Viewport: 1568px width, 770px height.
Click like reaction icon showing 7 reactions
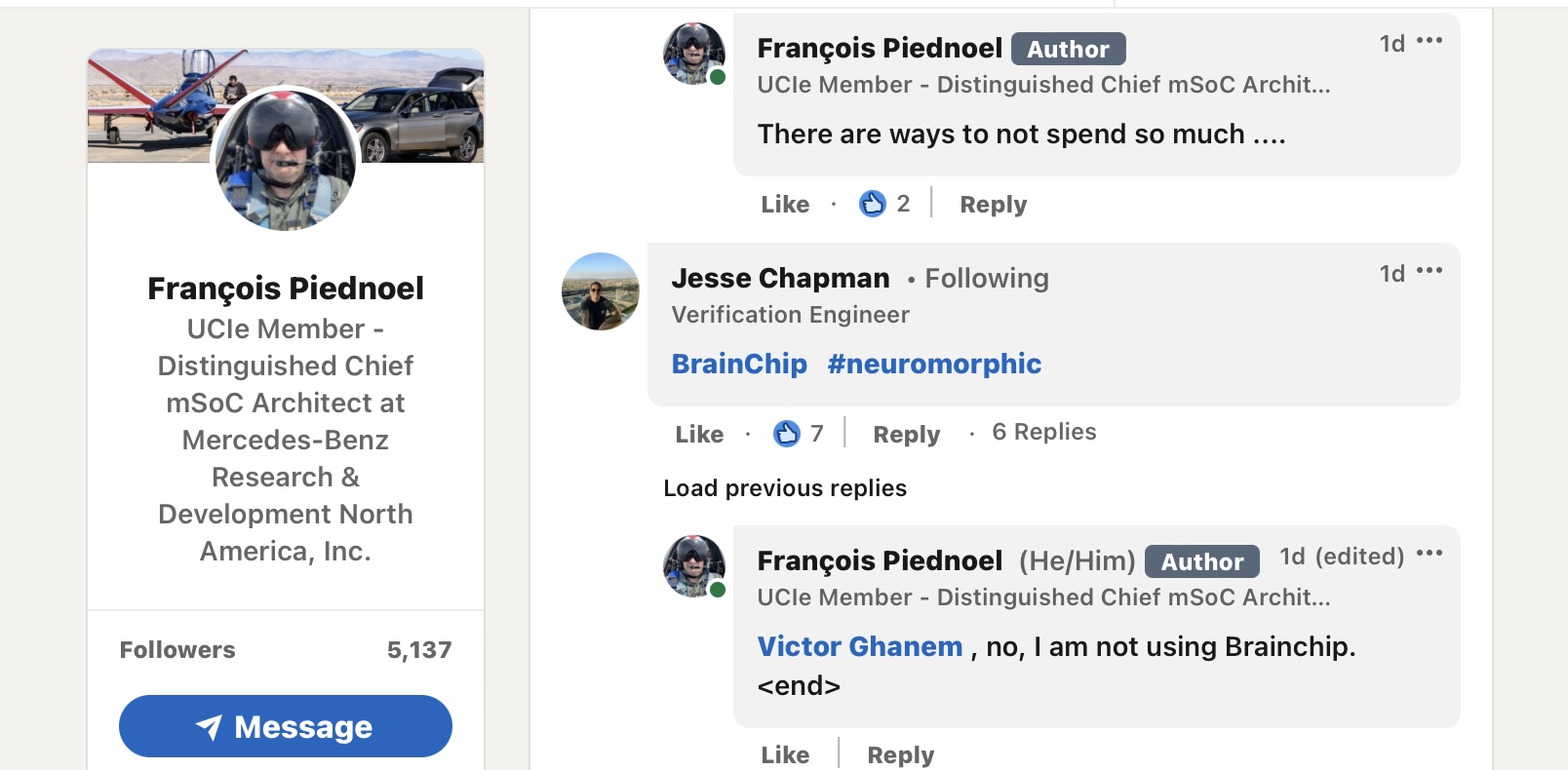point(786,434)
